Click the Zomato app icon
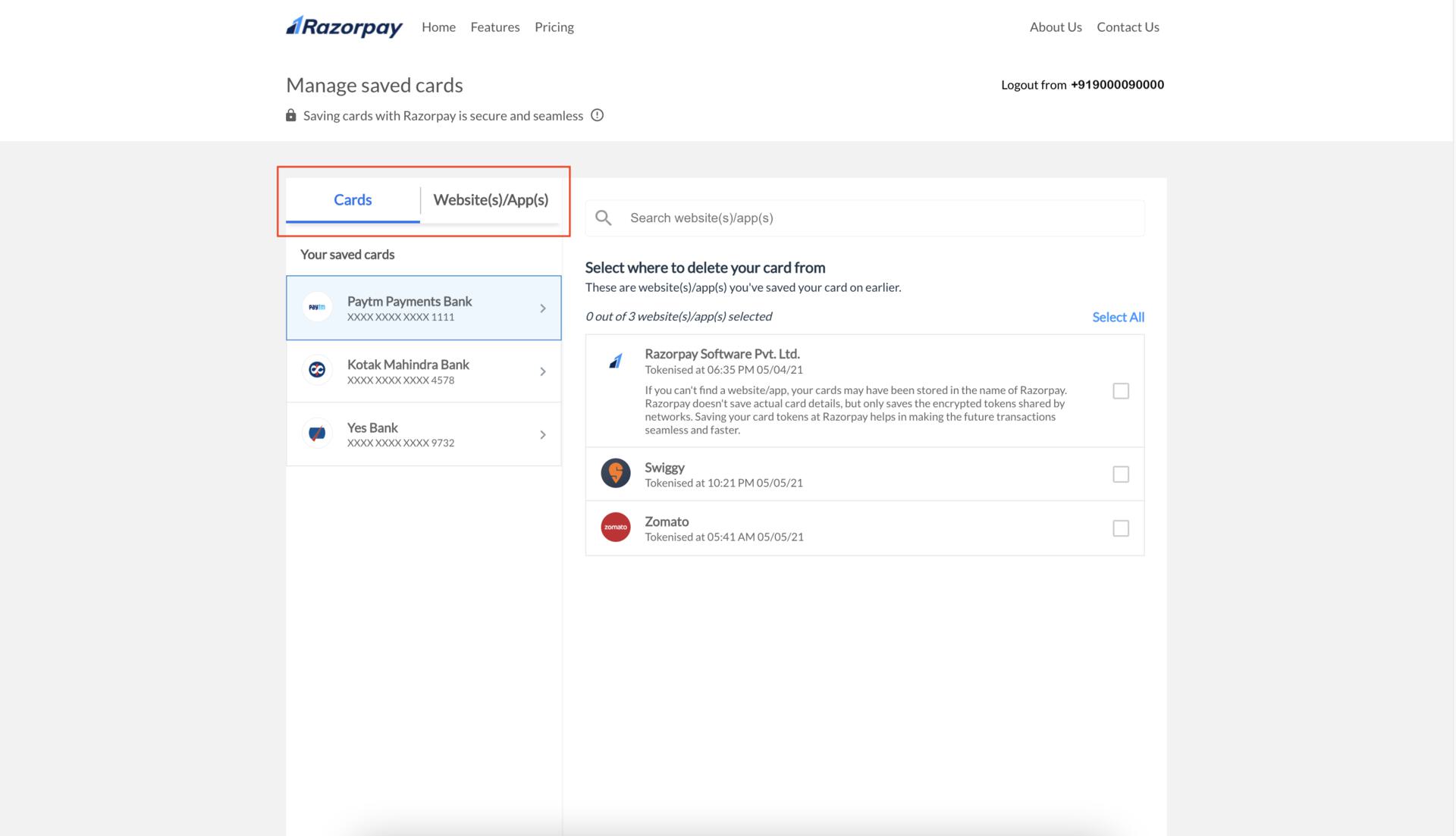This screenshot has height=836, width=1456. tap(615, 527)
